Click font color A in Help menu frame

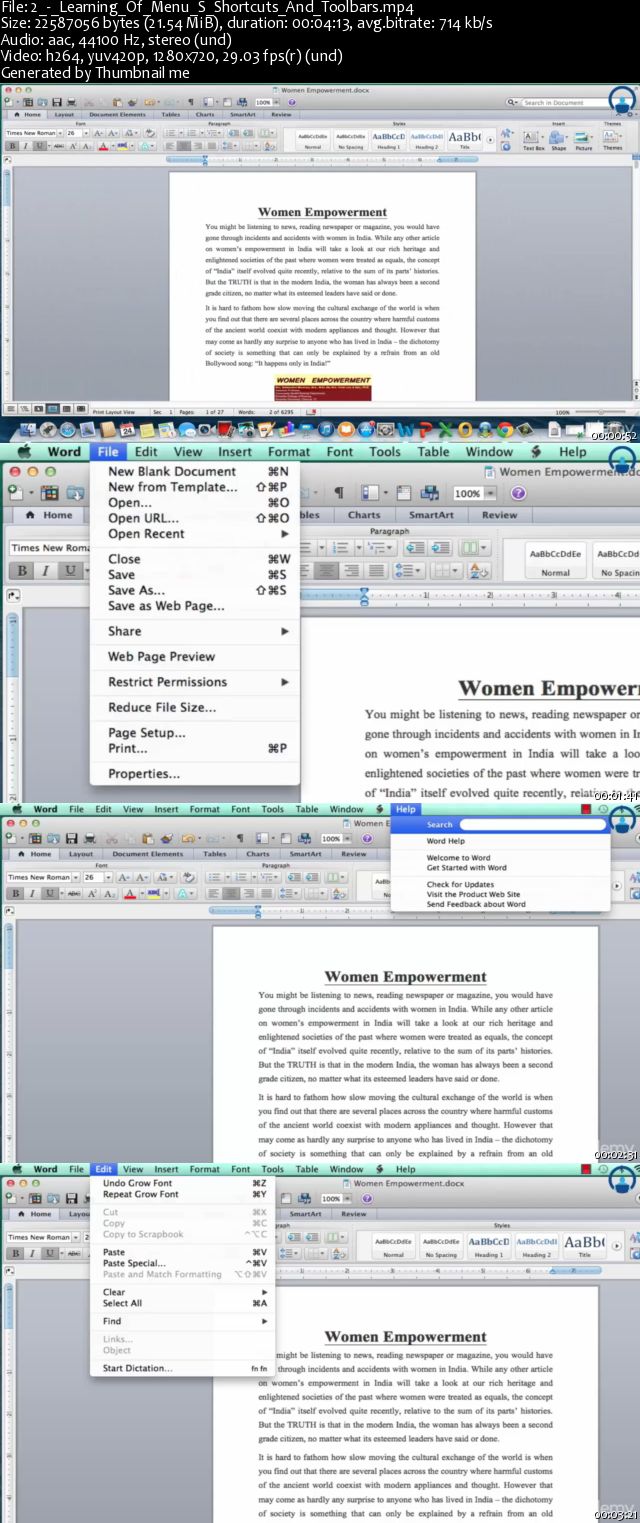132,893
